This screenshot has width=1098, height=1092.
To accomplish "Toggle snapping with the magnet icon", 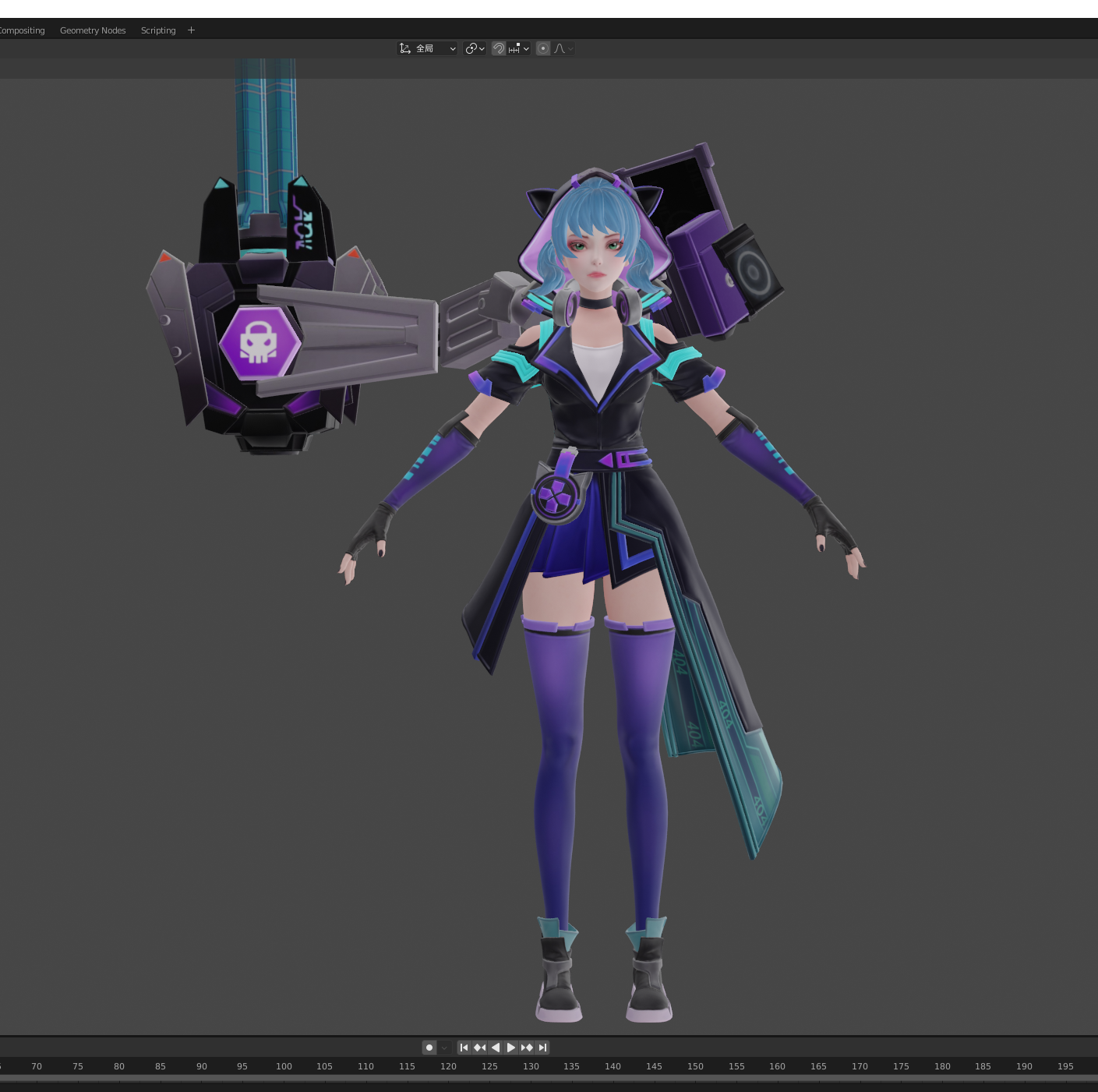I will pos(499,48).
